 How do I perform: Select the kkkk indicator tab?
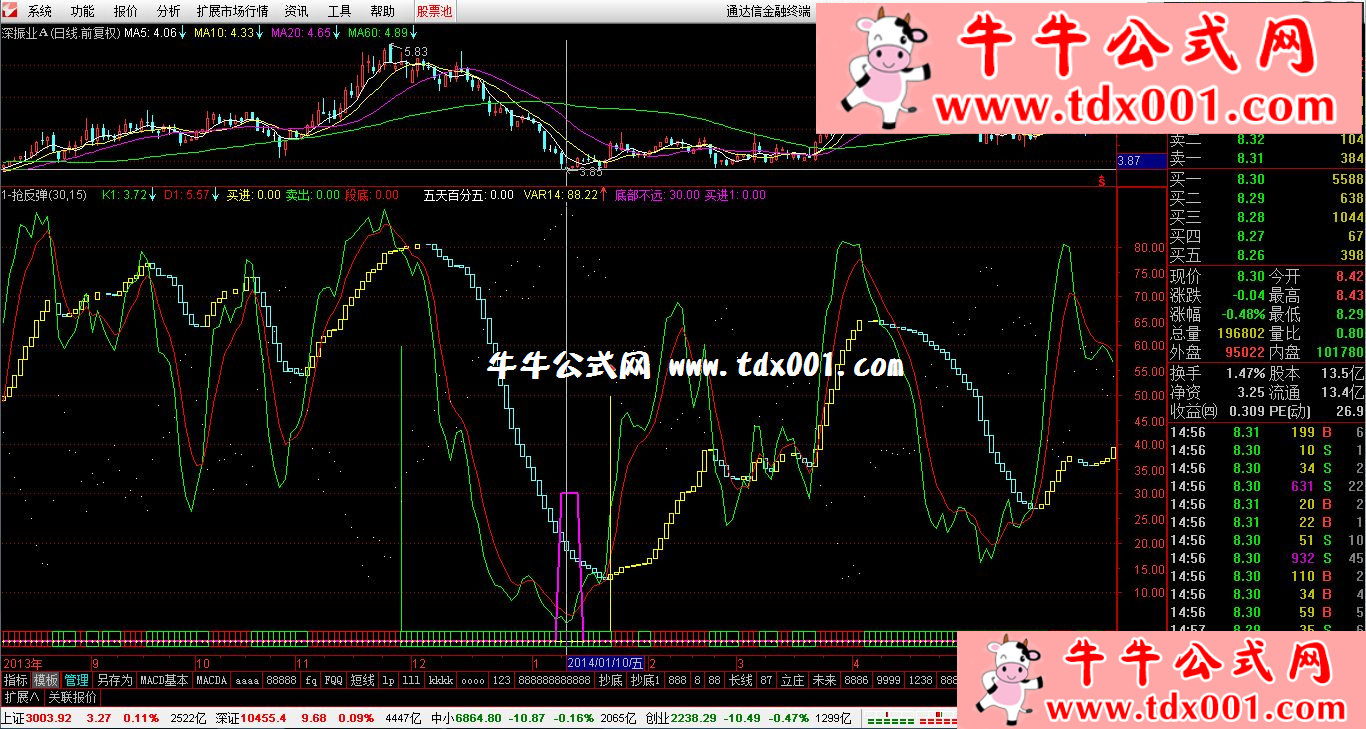point(441,680)
